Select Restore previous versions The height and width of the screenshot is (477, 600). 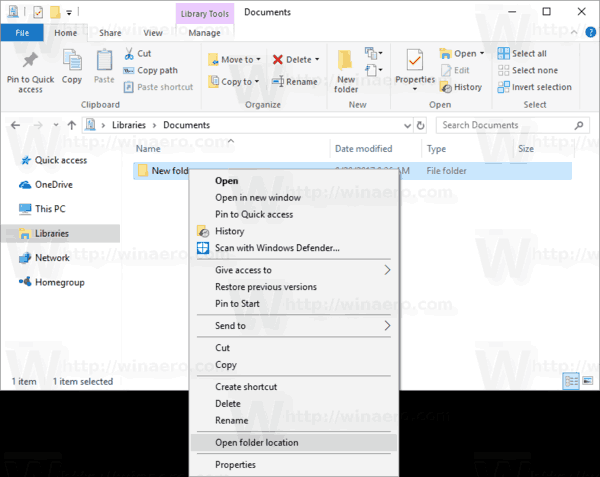[294, 287]
